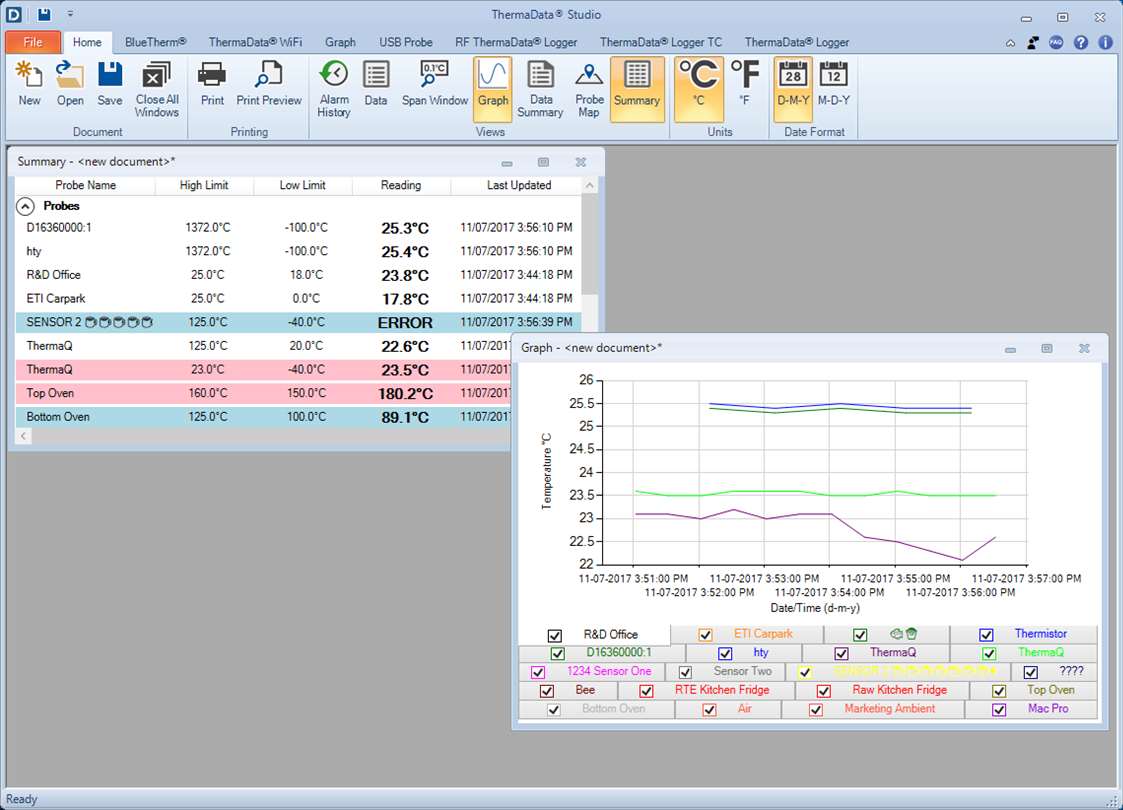Toggle Thermistor series checkbox
This screenshot has width=1123, height=810.
pyautogui.click(x=986, y=635)
